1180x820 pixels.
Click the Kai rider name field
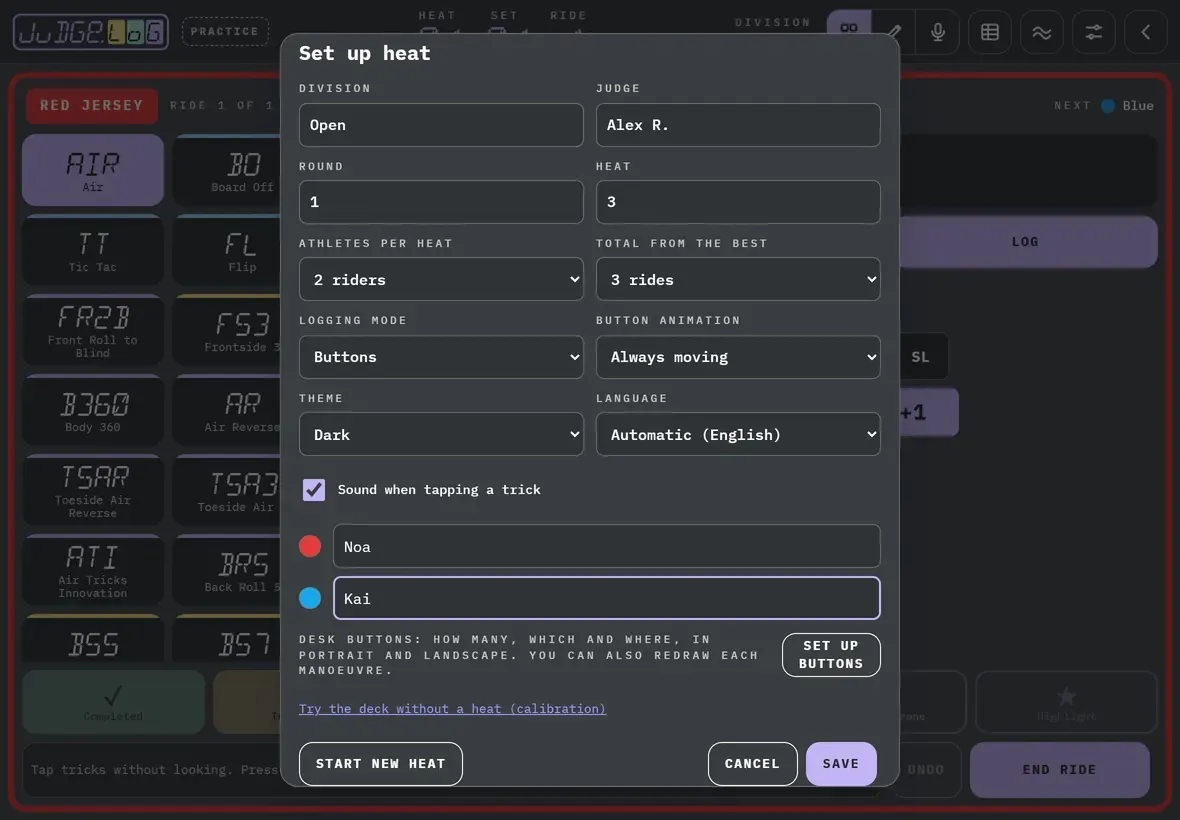(x=607, y=598)
